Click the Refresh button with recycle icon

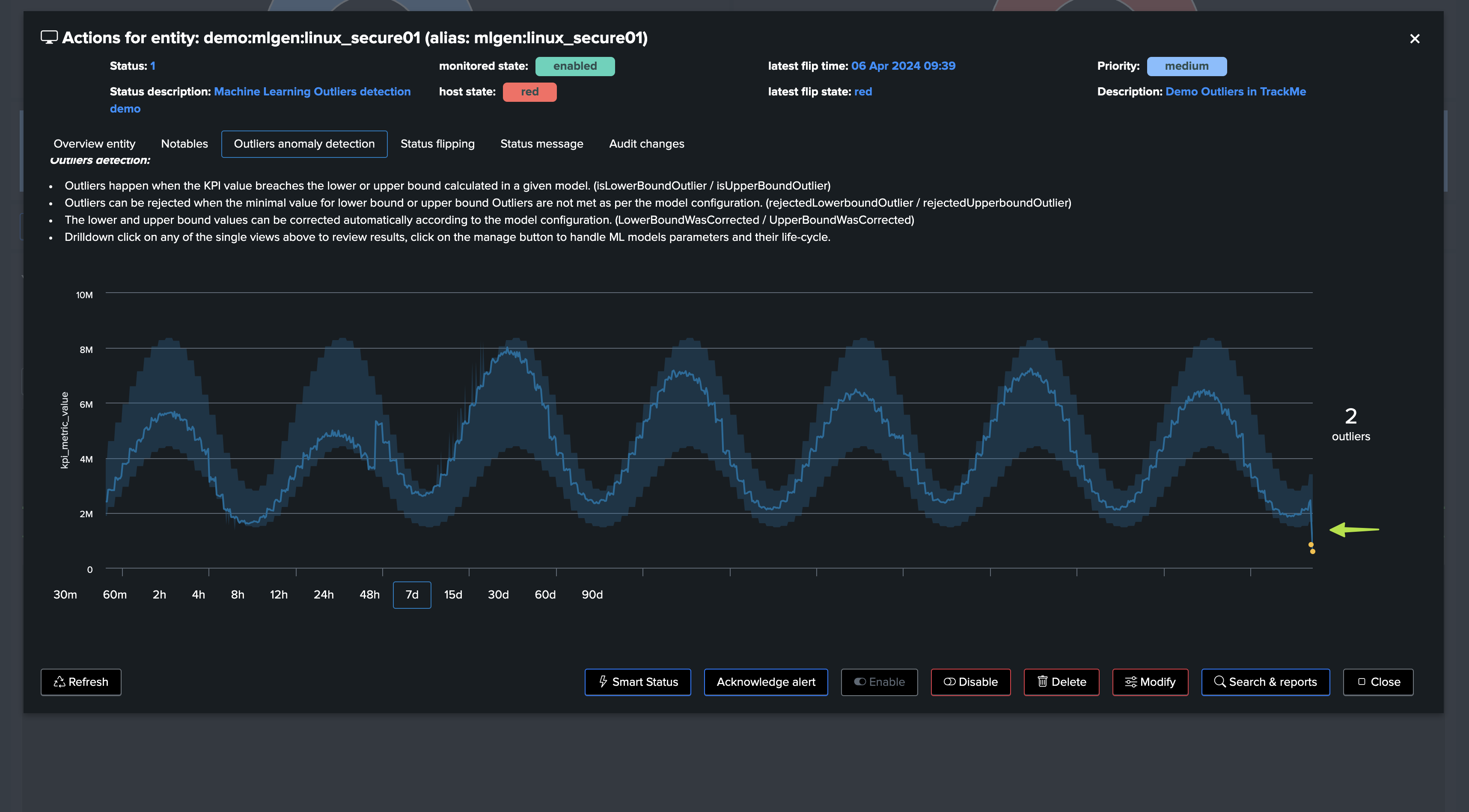click(80, 682)
